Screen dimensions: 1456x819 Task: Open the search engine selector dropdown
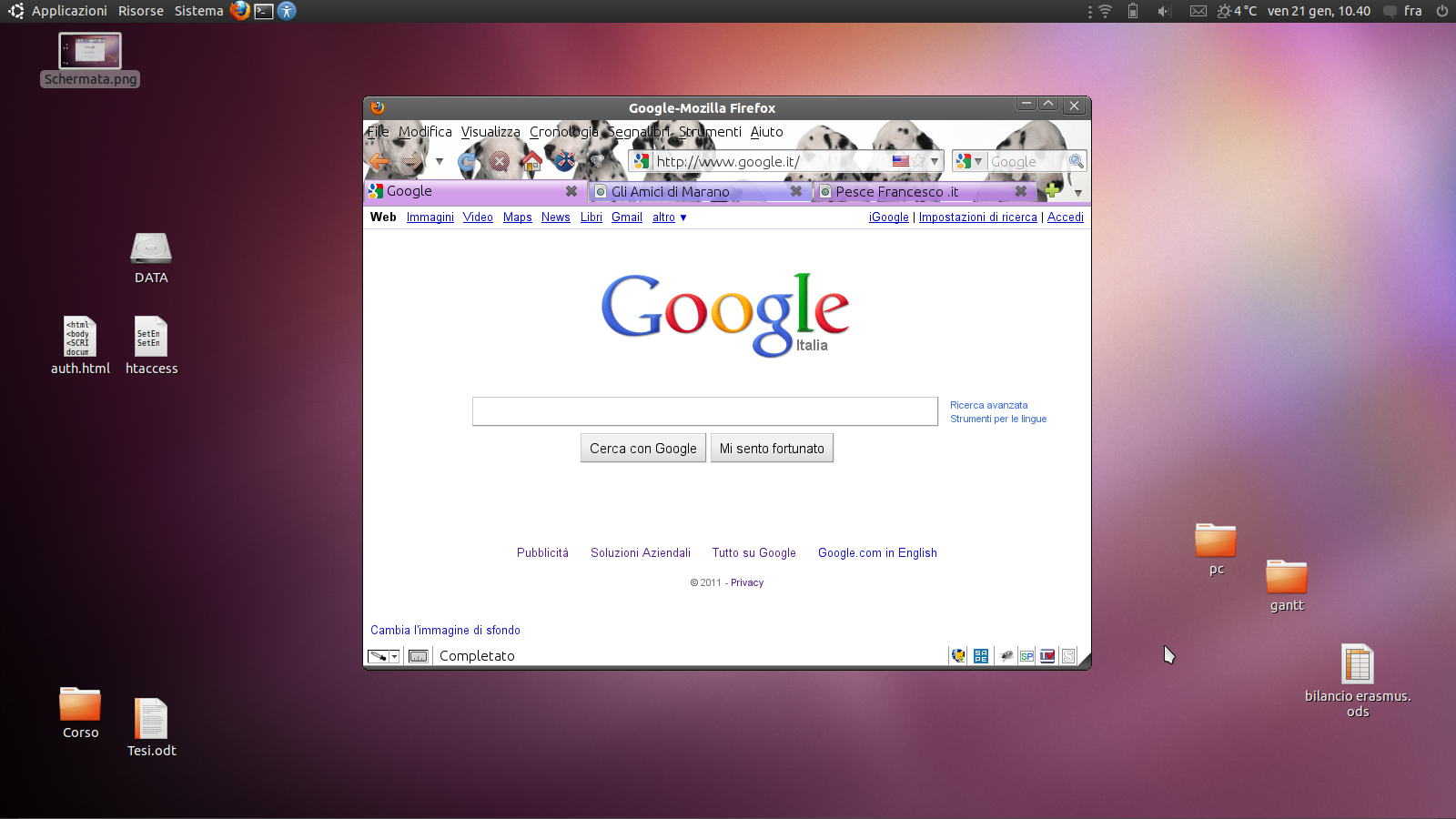(969, 161)
